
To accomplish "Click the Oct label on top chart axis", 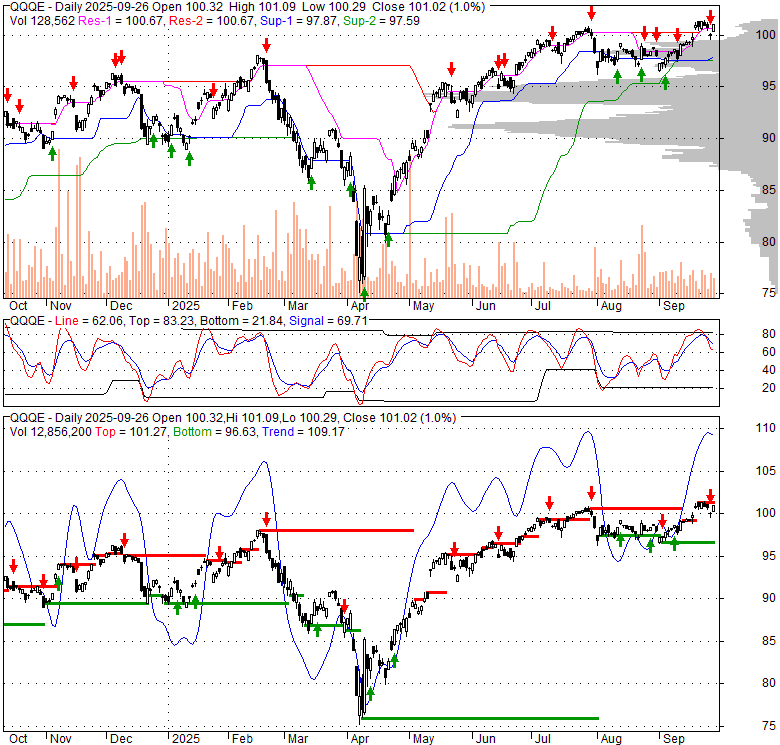I will click(18, 306).
